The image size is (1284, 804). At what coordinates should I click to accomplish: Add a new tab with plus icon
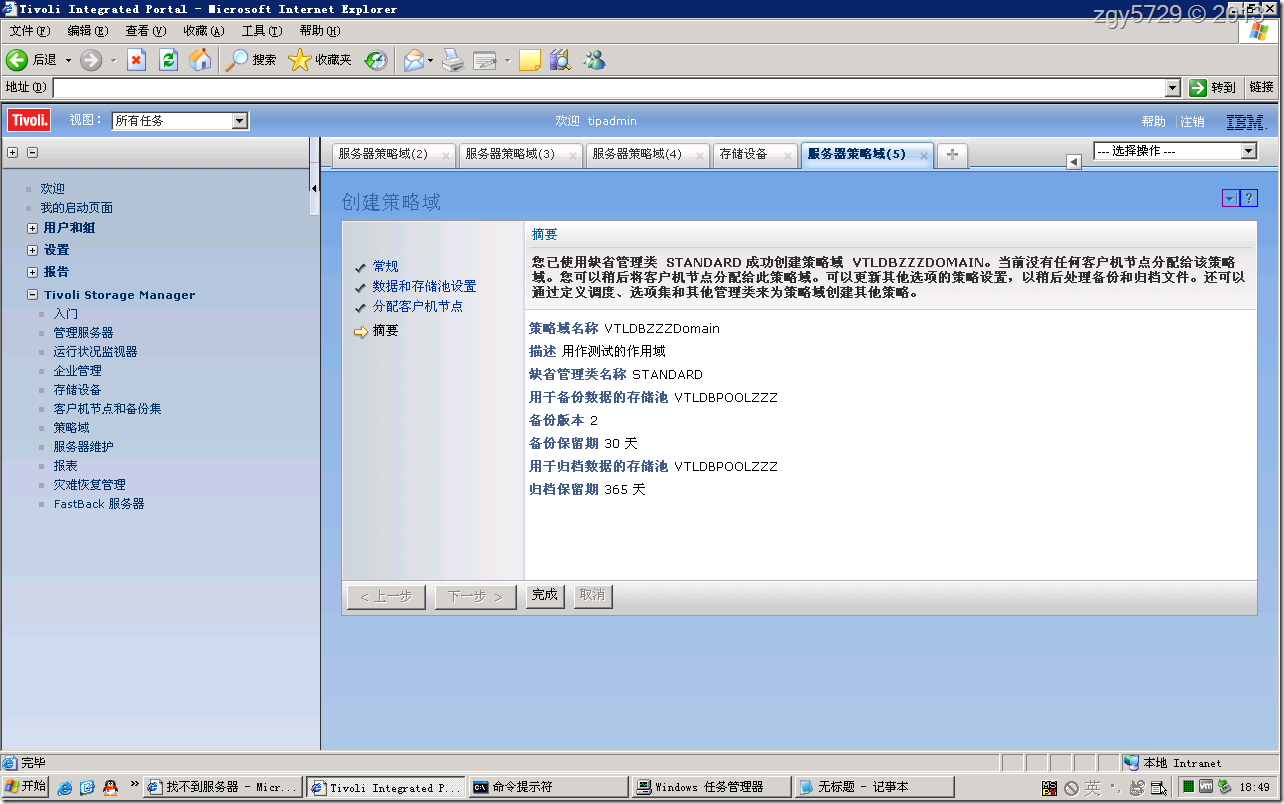point(952,154)
